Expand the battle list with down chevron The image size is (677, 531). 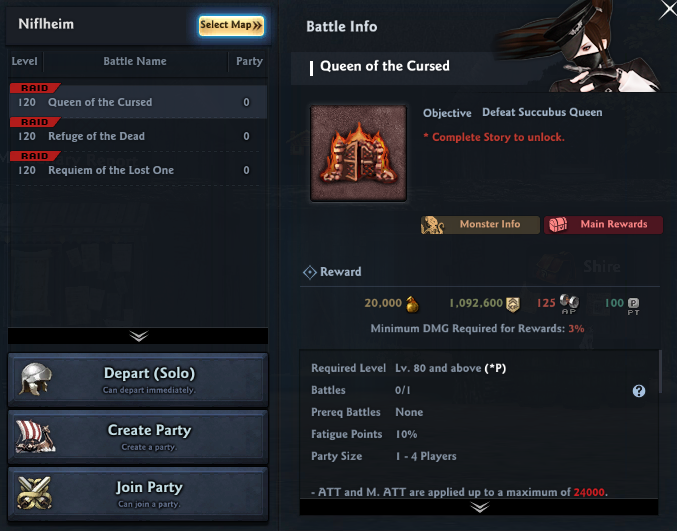click(x=138, y=336)
